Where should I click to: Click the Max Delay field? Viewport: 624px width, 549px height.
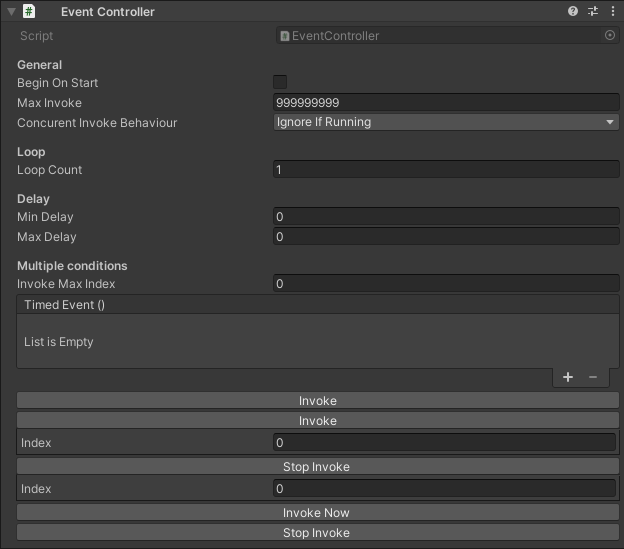(x=446, y=237)
